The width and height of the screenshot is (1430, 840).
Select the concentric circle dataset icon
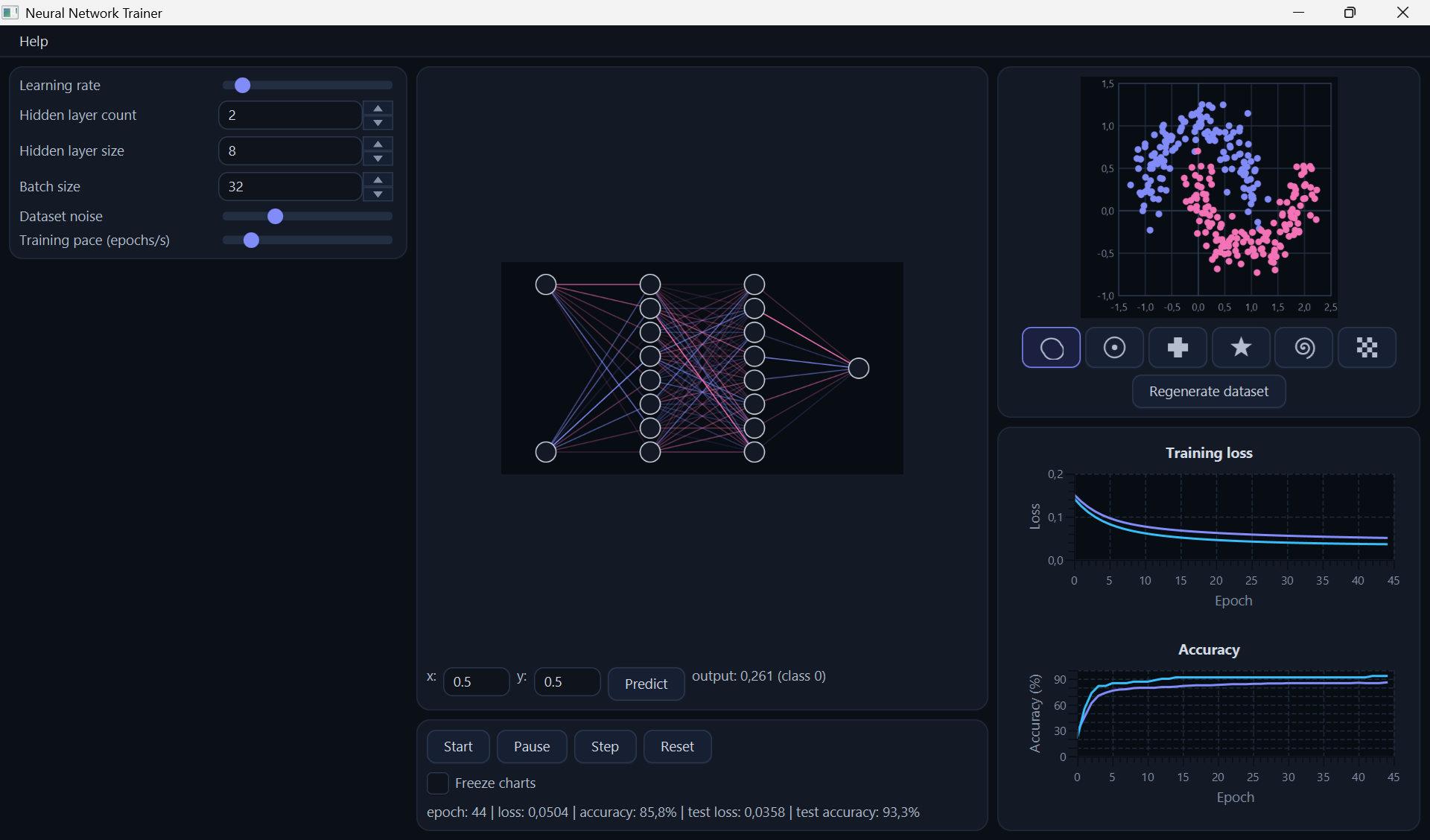click(x=1114, y=348)
